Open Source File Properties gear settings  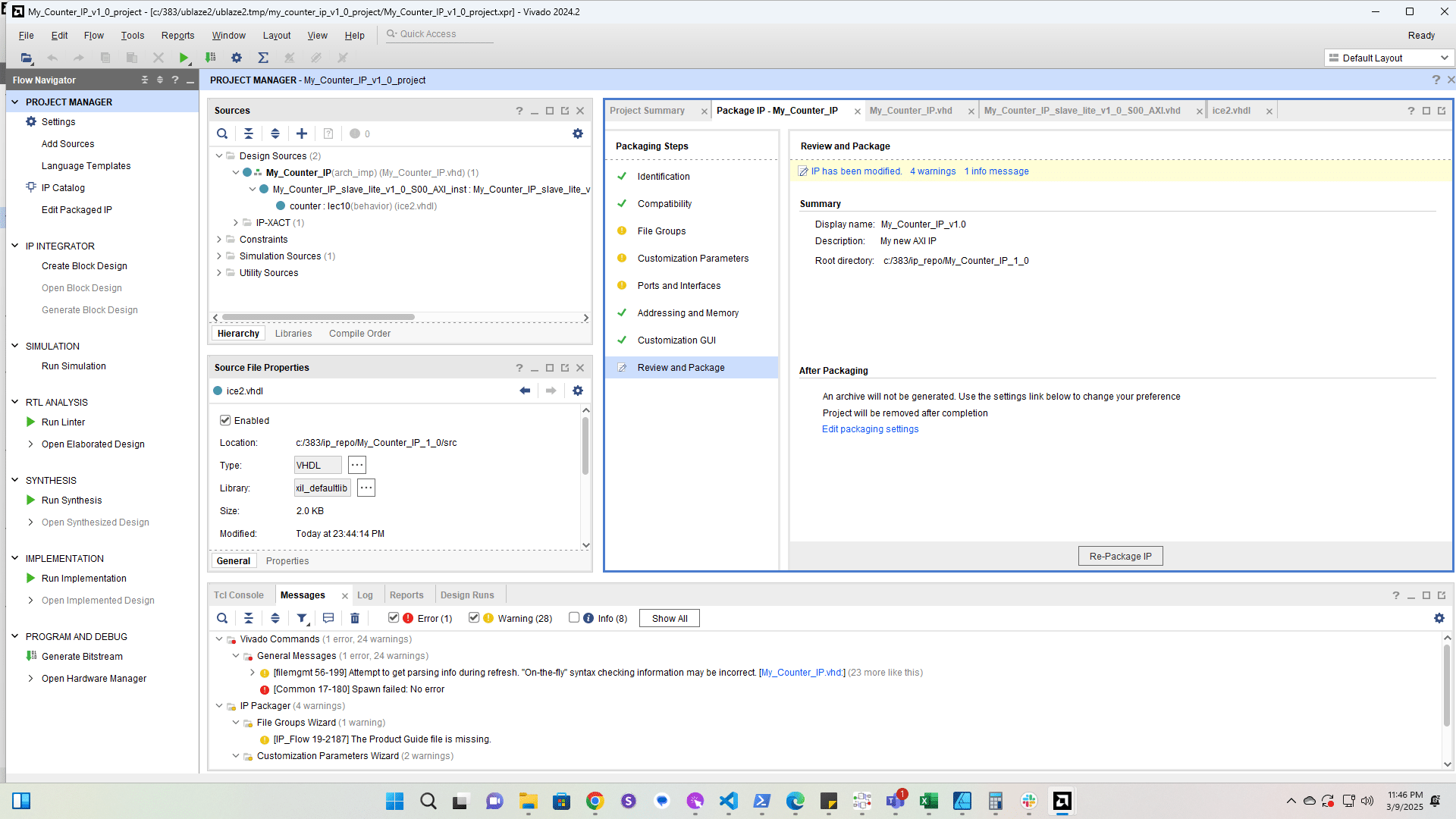tap(578, 391)
